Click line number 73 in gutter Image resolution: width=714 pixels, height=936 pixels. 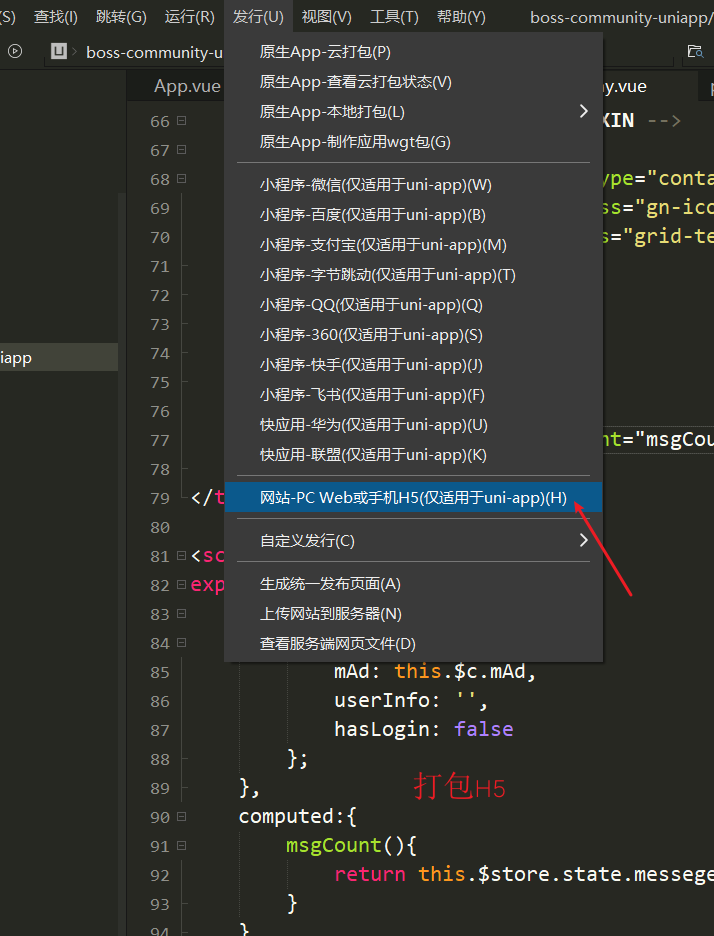coord(160,324)
